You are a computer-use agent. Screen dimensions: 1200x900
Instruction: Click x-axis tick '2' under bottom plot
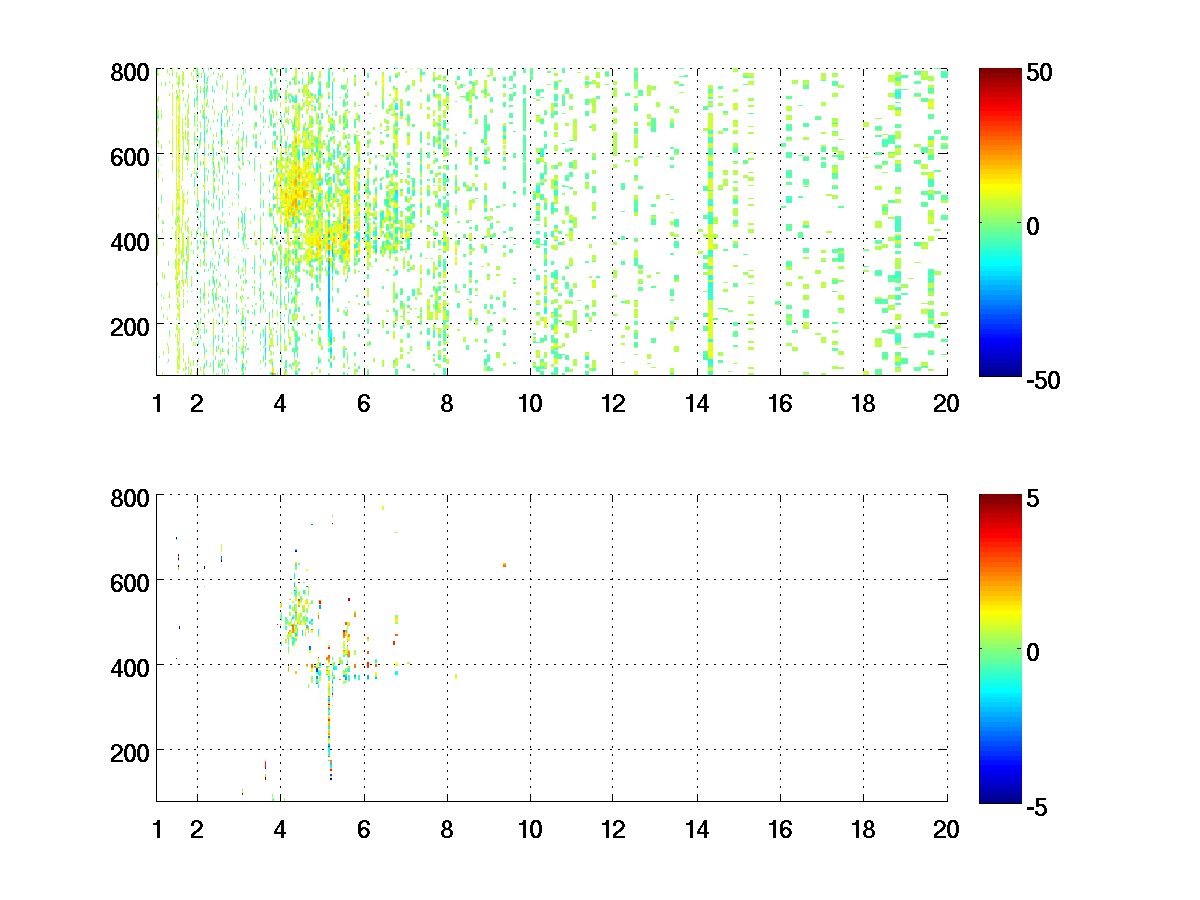(x=197, y=829)
